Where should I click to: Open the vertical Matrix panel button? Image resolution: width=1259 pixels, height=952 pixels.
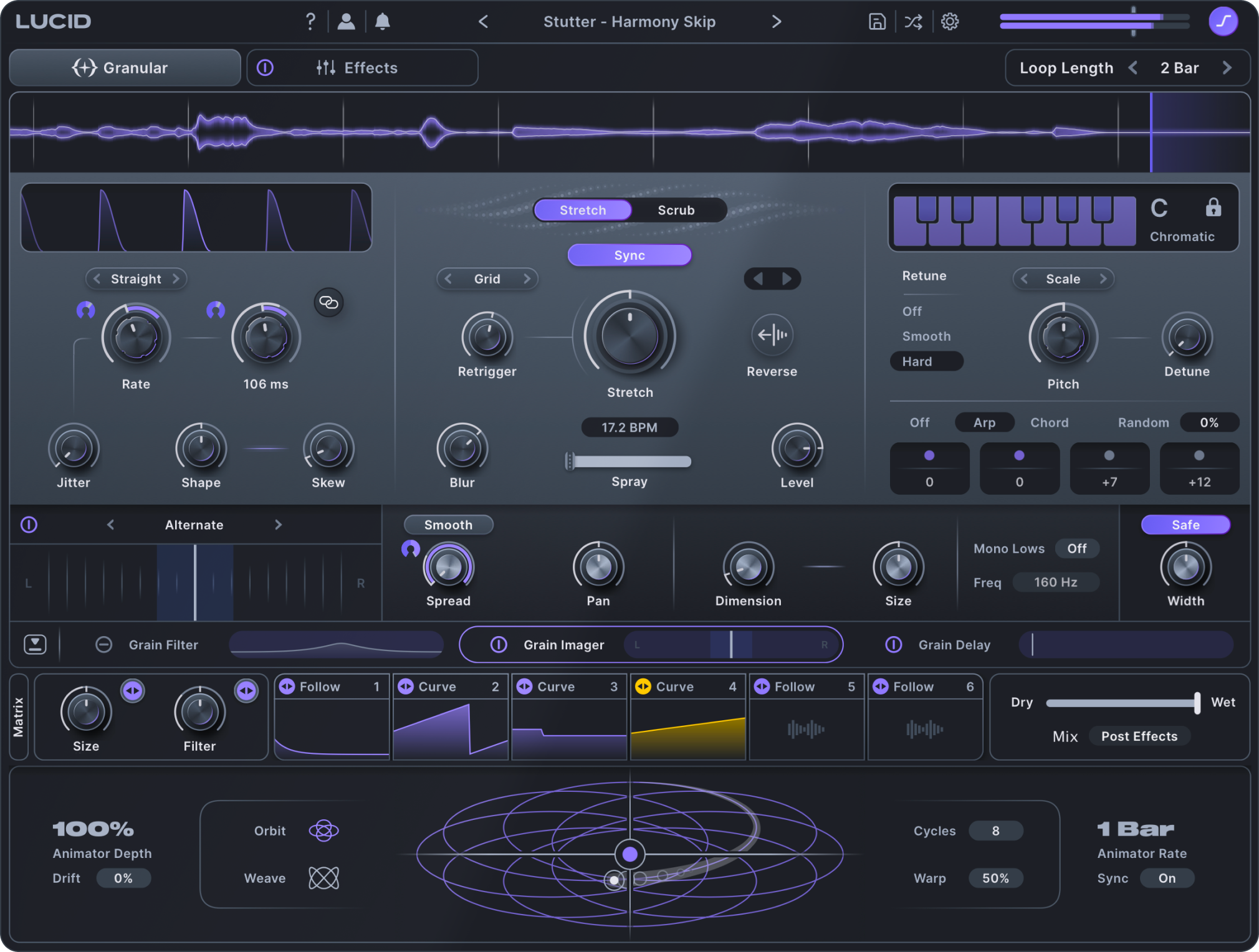tap(19, 716)
